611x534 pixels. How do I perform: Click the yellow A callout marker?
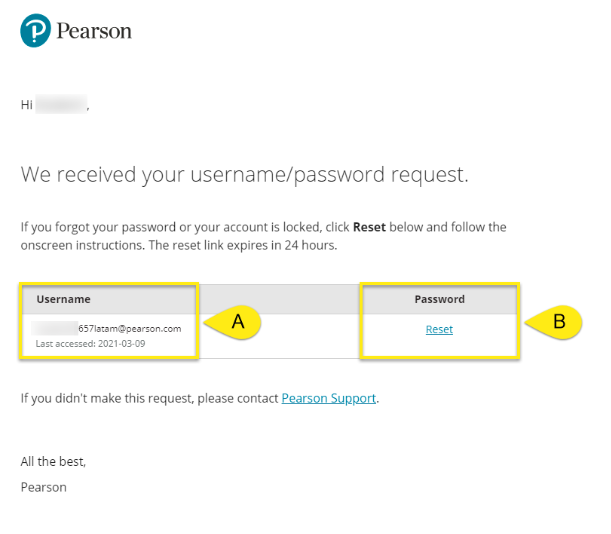233,322
